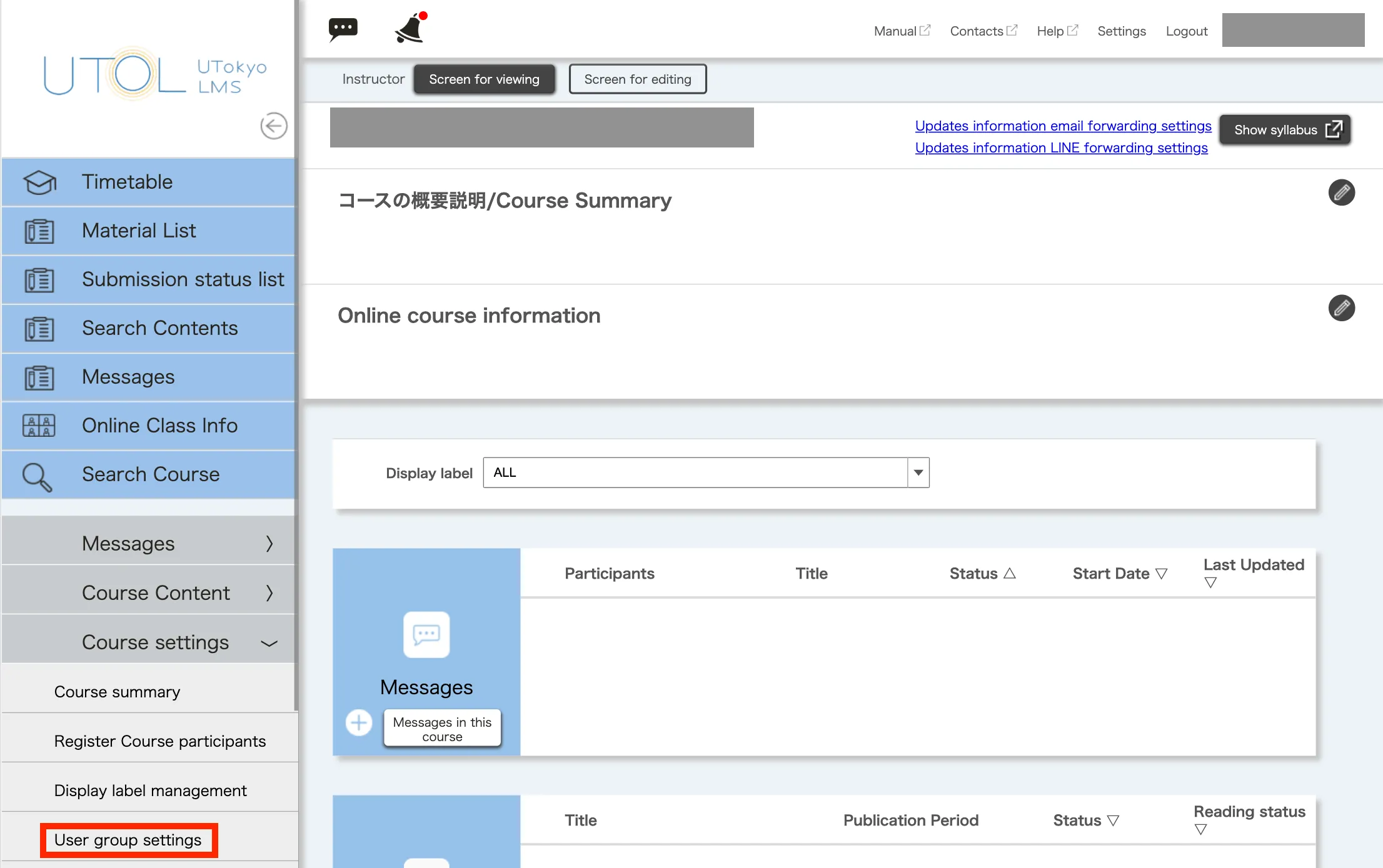Open Updates information LINE forwarding settings

(1061, 148)
